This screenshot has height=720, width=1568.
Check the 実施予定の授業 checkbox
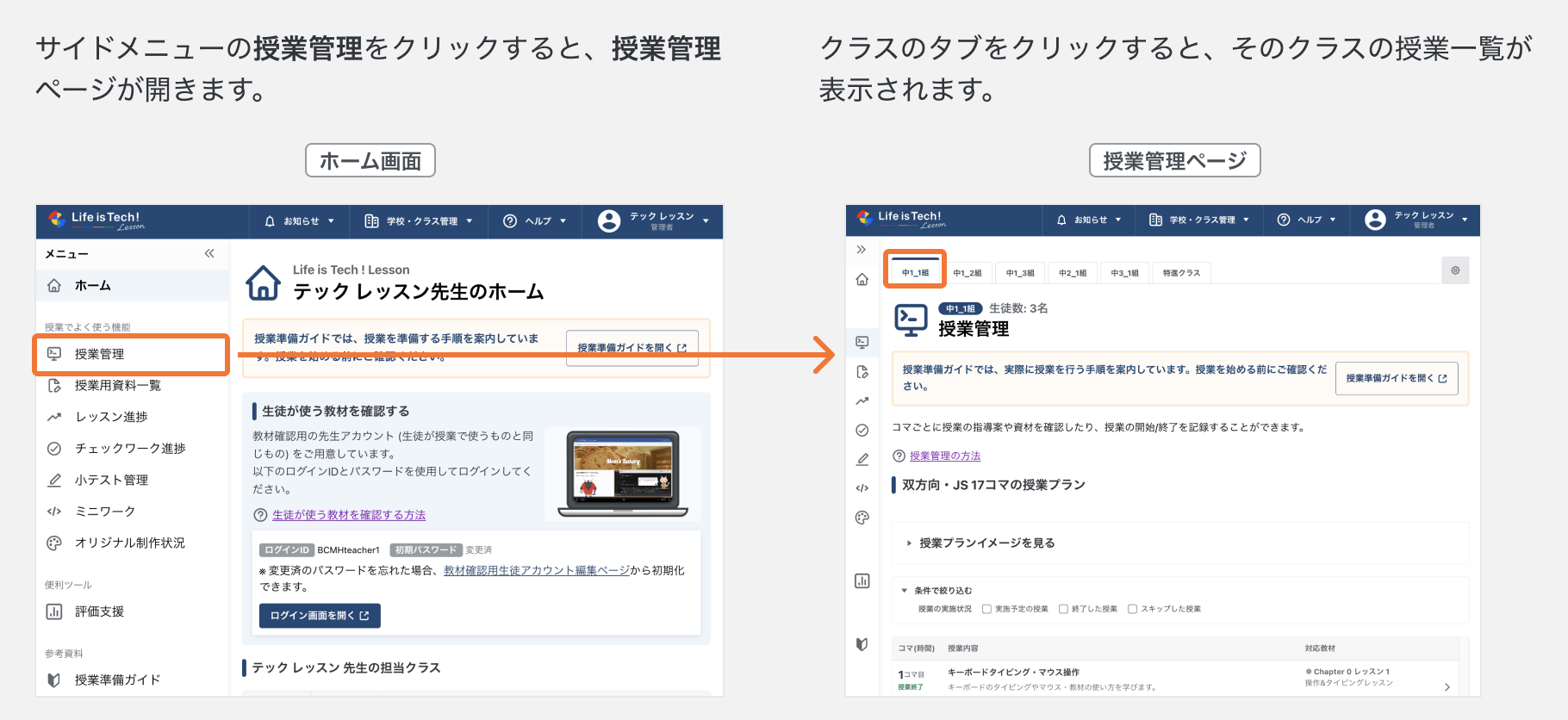(x=987, y=609)
